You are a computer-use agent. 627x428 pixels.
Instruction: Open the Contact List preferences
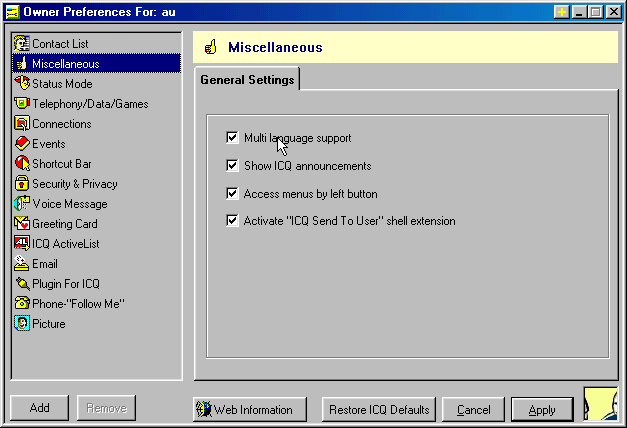click(x=96, y=44)
